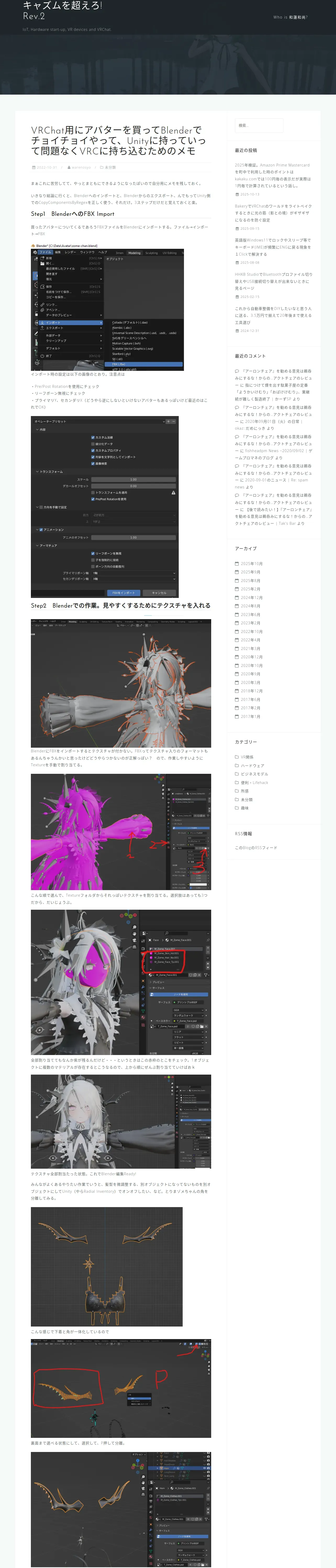
Task: Click the 検索 search field in the sidebar
Action: [x=259, y=125]
